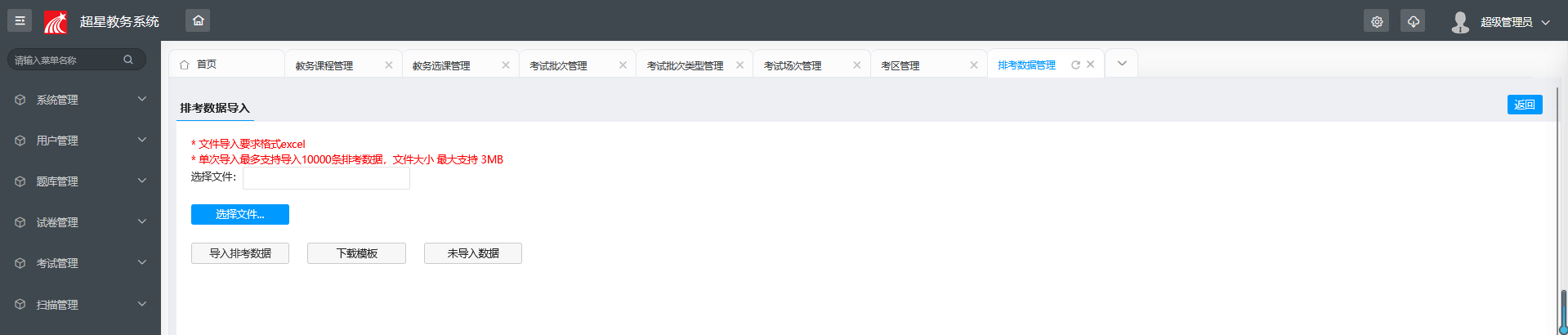The height and width of the screenshot is (335, 1568).
Task: Click the home icon in top bar
Action: point(198,20)
